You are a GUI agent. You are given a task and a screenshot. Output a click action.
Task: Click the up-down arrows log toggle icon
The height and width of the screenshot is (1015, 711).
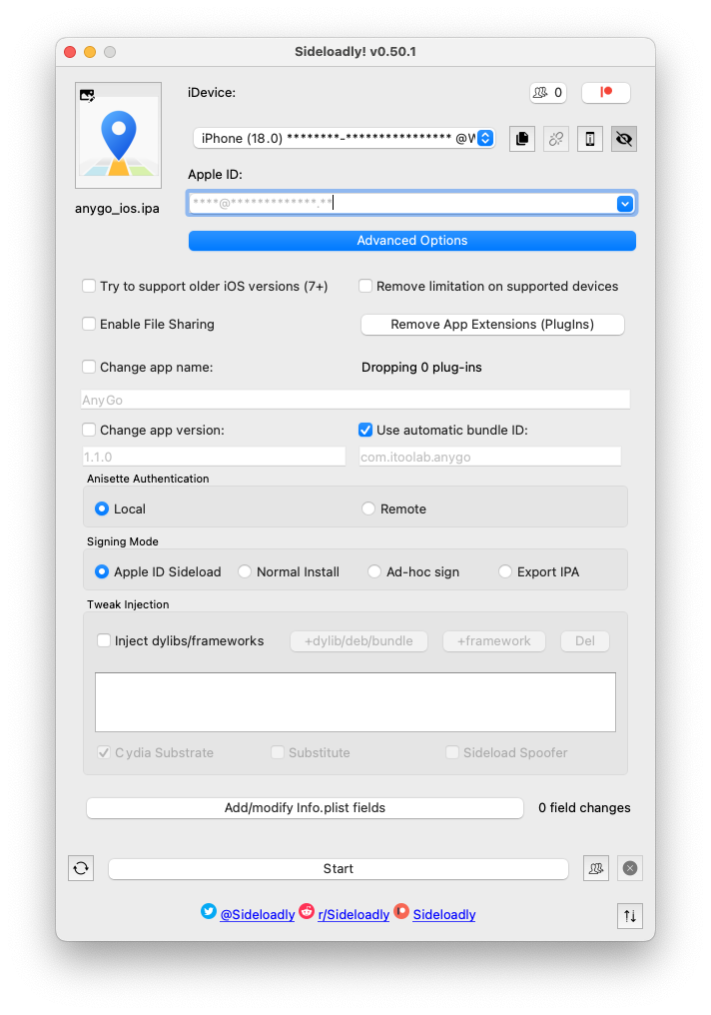[629, 915]
